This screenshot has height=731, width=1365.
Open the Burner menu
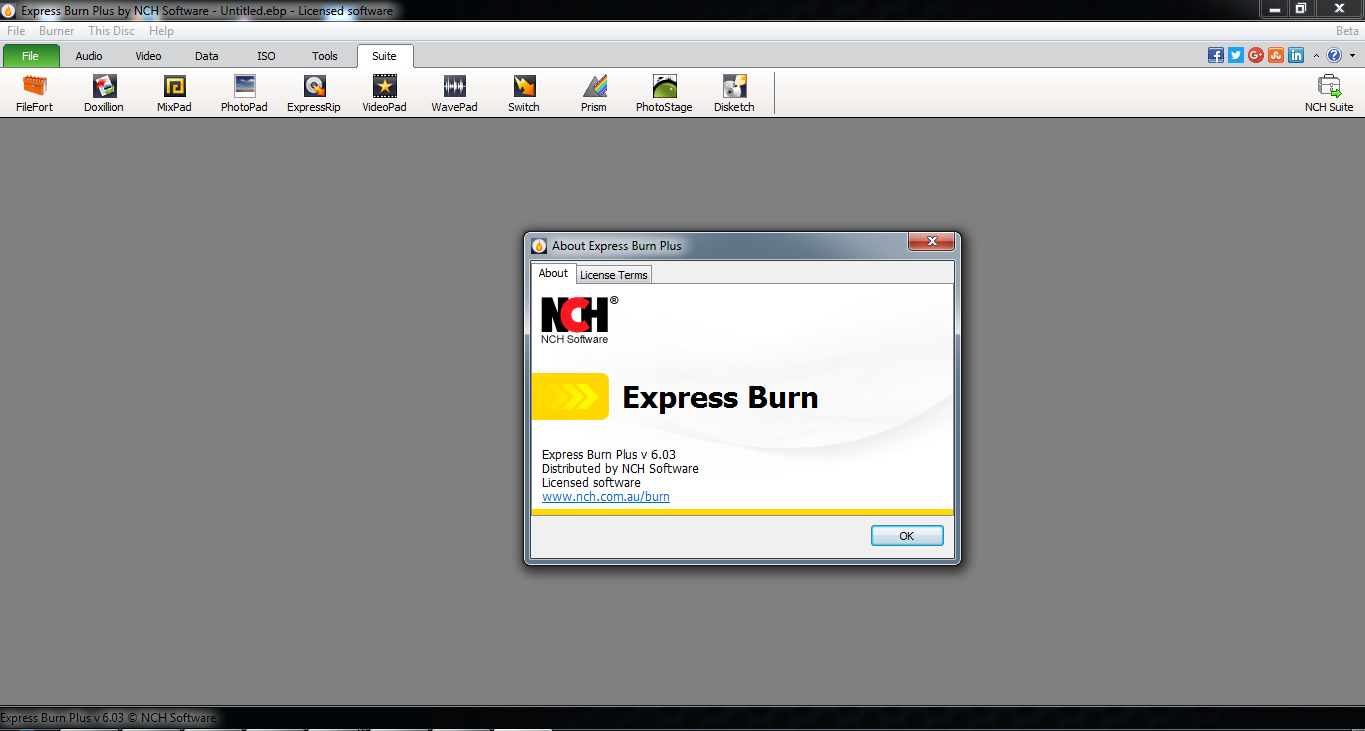[x=57, y=31]
